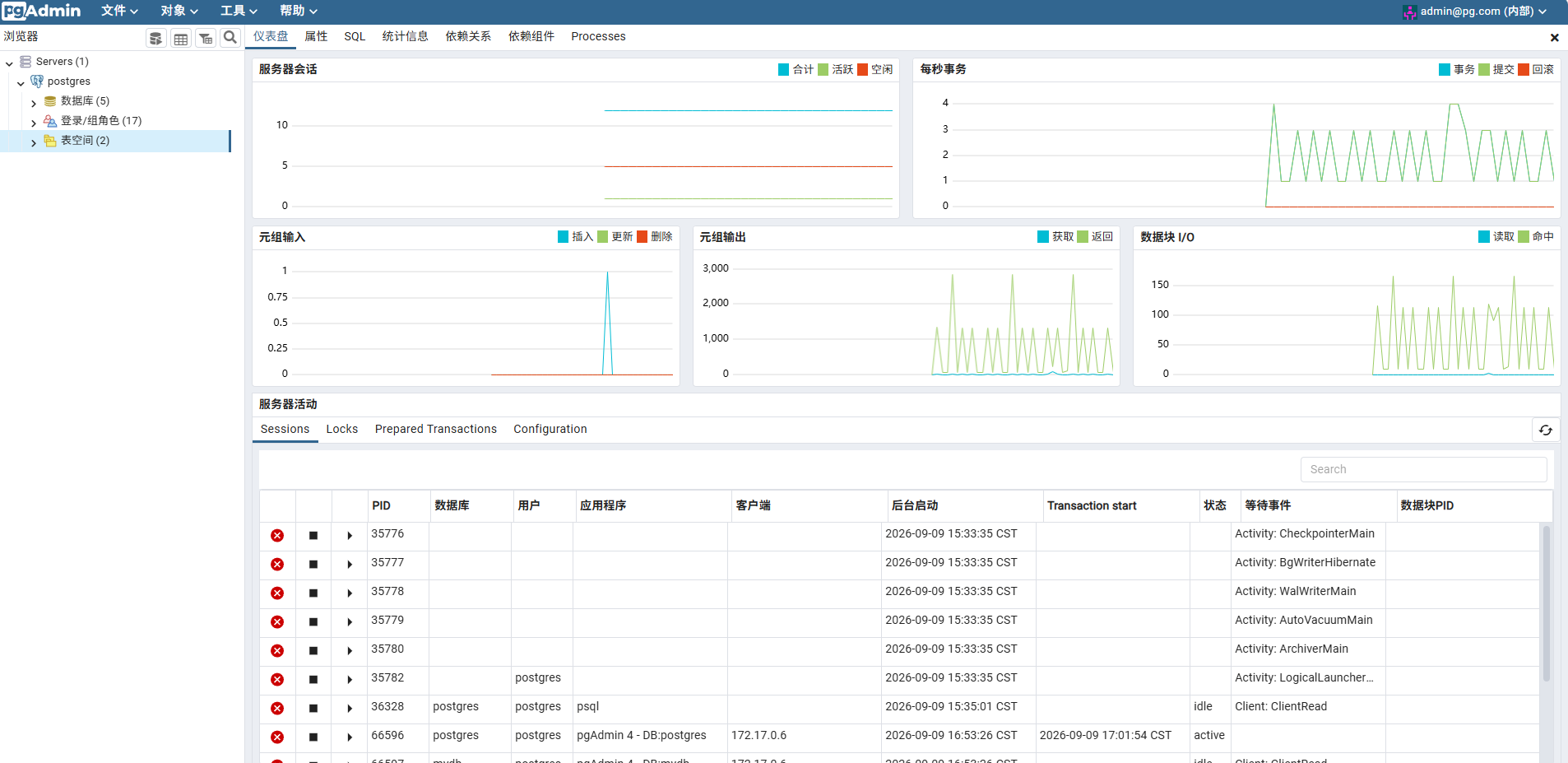
Task: Open the Configuration tab
Action: pos(550,429)
